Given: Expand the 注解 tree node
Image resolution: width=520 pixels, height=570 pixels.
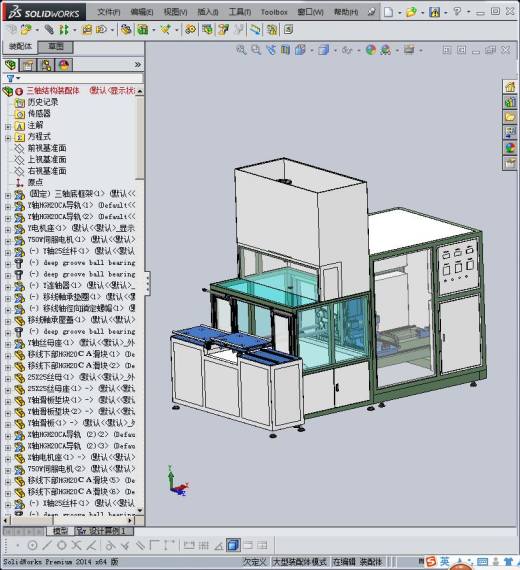Looking at the screenshot, I should [x=8, y=127].
